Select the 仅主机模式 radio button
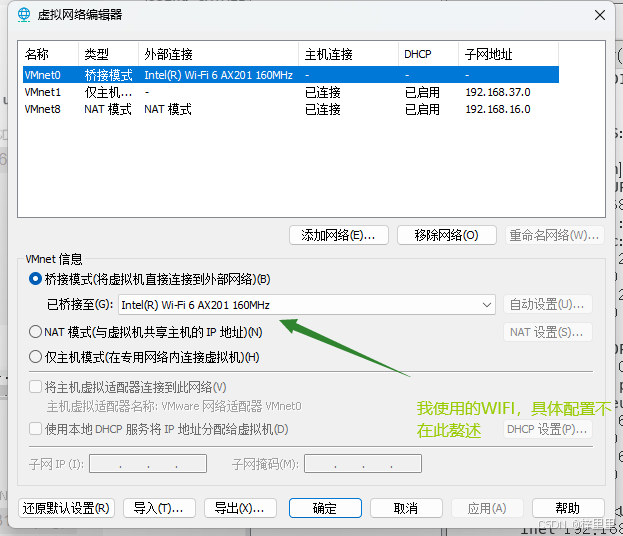The width and height of the screenshot is (623, 536). tap(35, 357)
